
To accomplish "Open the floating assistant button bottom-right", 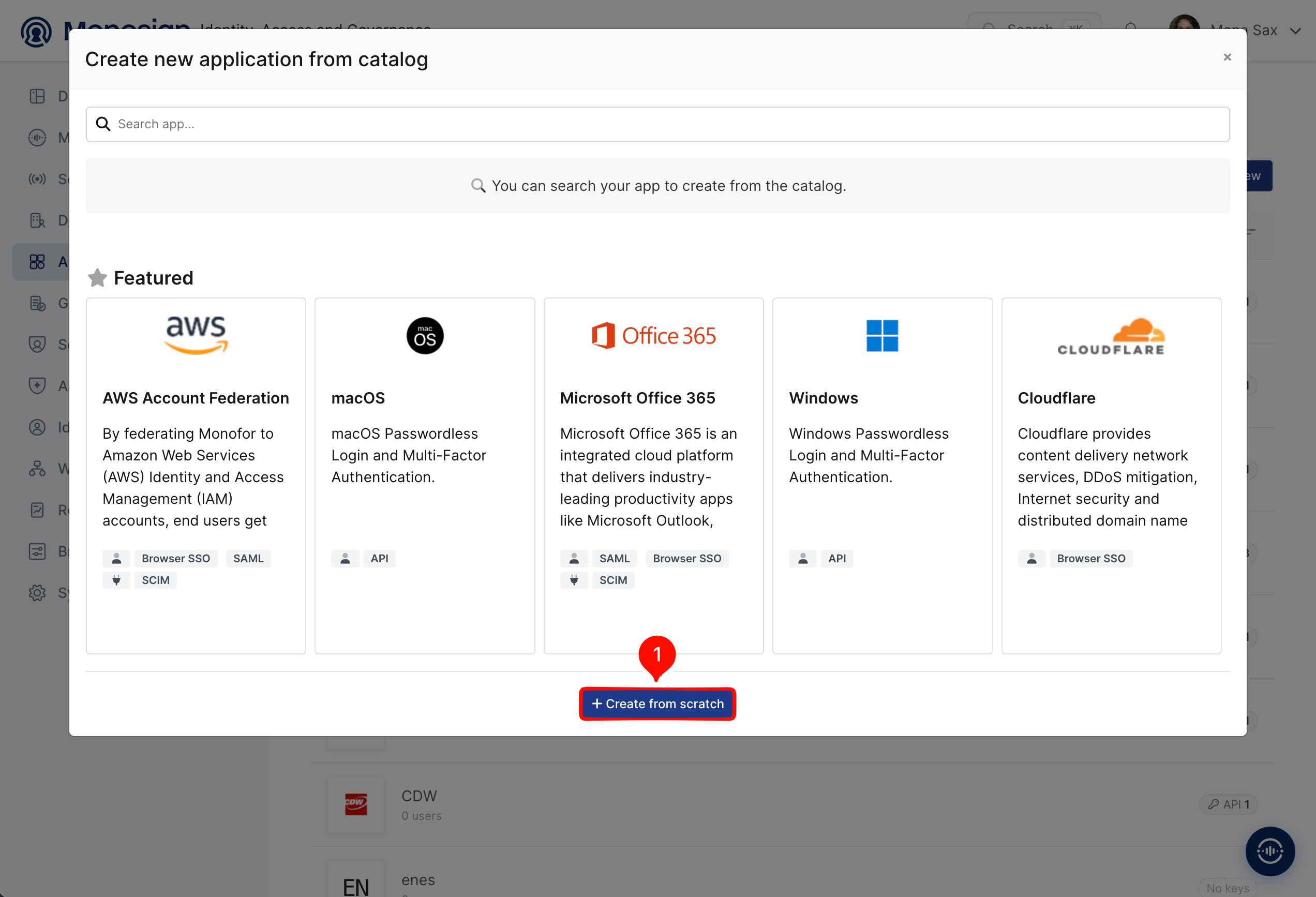I will pos(1269,850).
